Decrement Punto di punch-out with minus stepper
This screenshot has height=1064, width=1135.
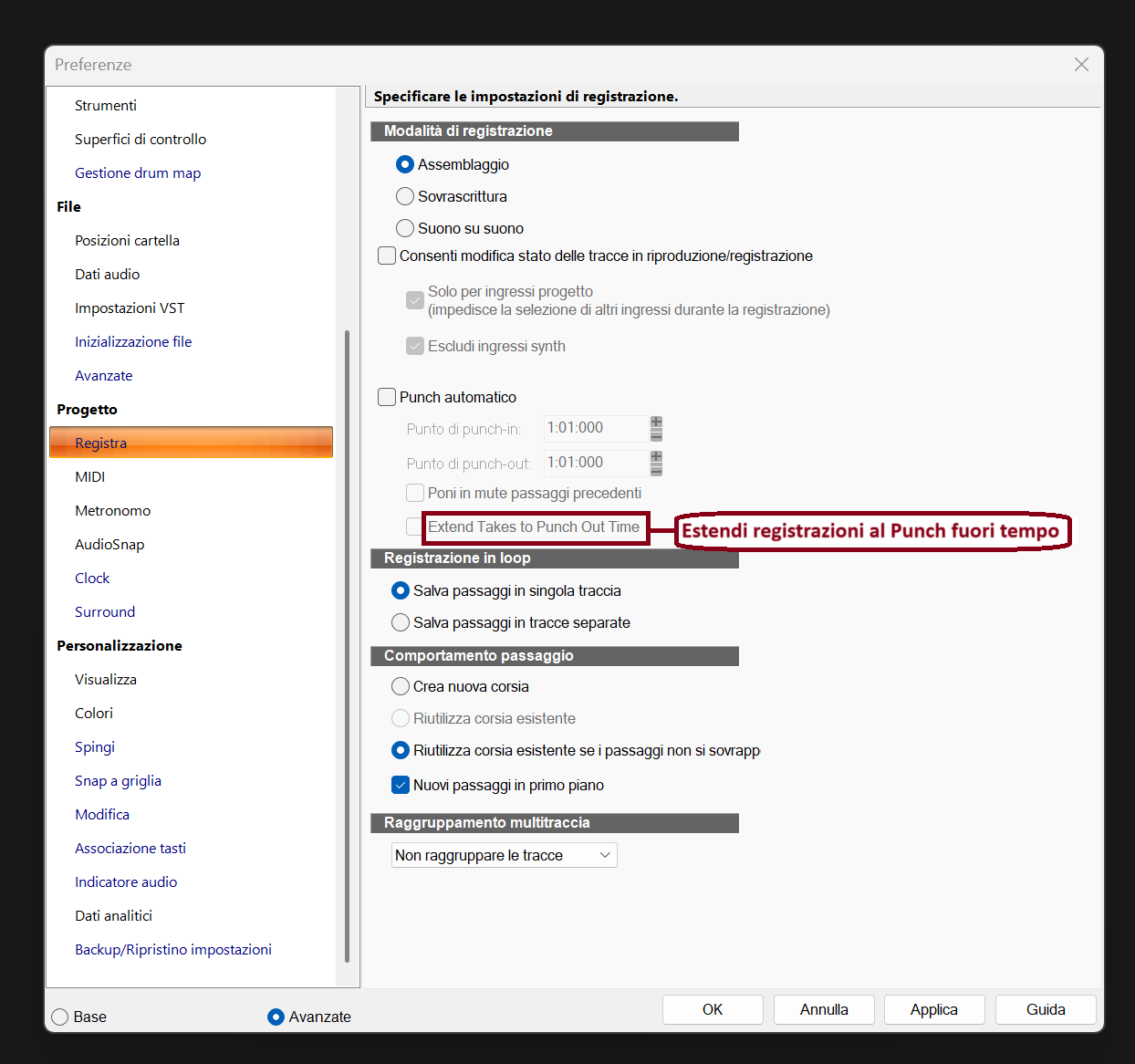(x=656, y=470)
